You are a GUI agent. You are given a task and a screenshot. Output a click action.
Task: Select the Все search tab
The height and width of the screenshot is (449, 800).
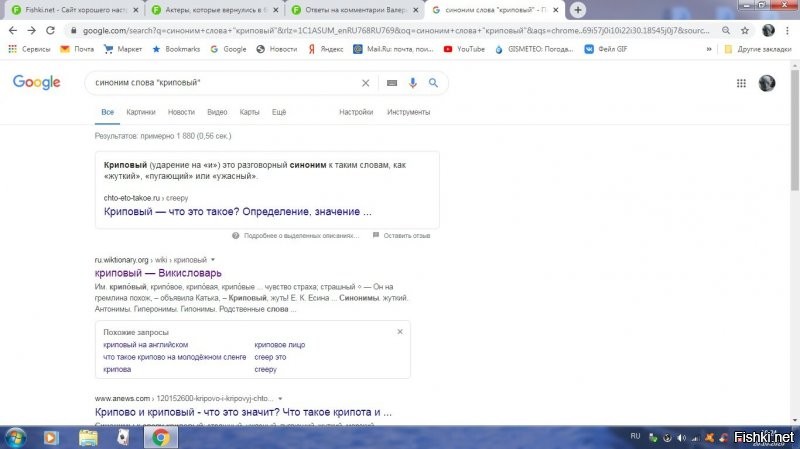(x=107, y=112)
